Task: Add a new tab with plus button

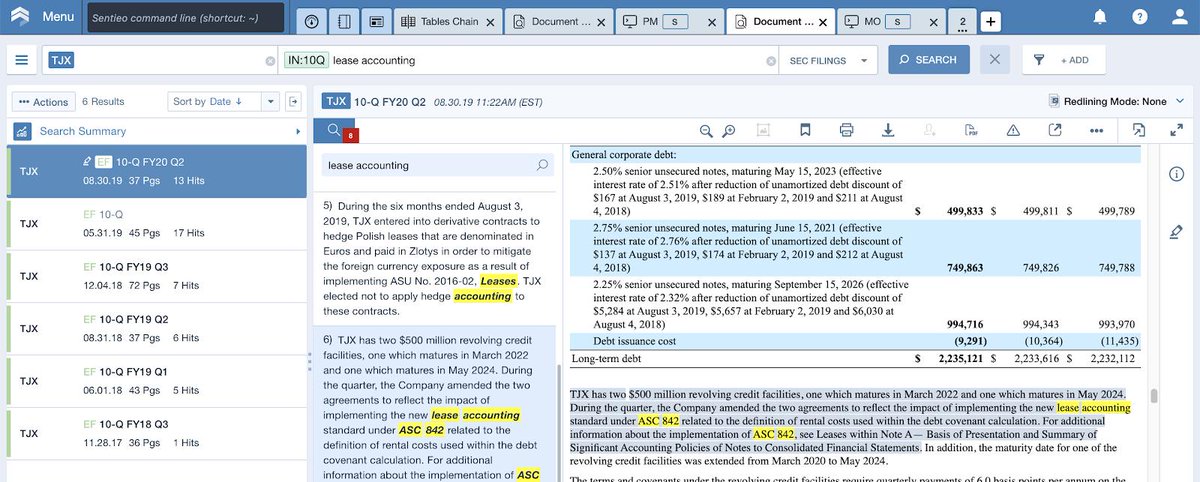Action: pos(990,22)
